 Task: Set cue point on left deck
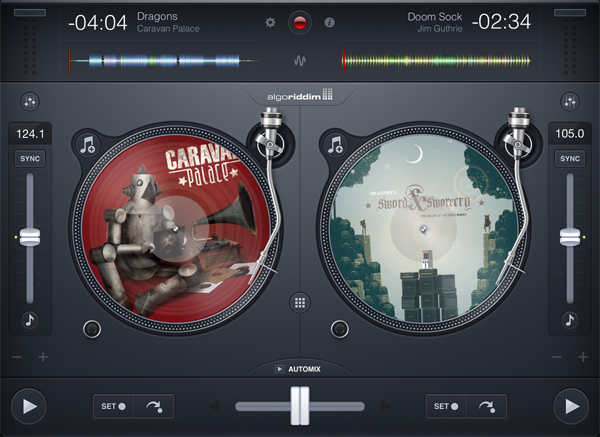coord(111,406)
